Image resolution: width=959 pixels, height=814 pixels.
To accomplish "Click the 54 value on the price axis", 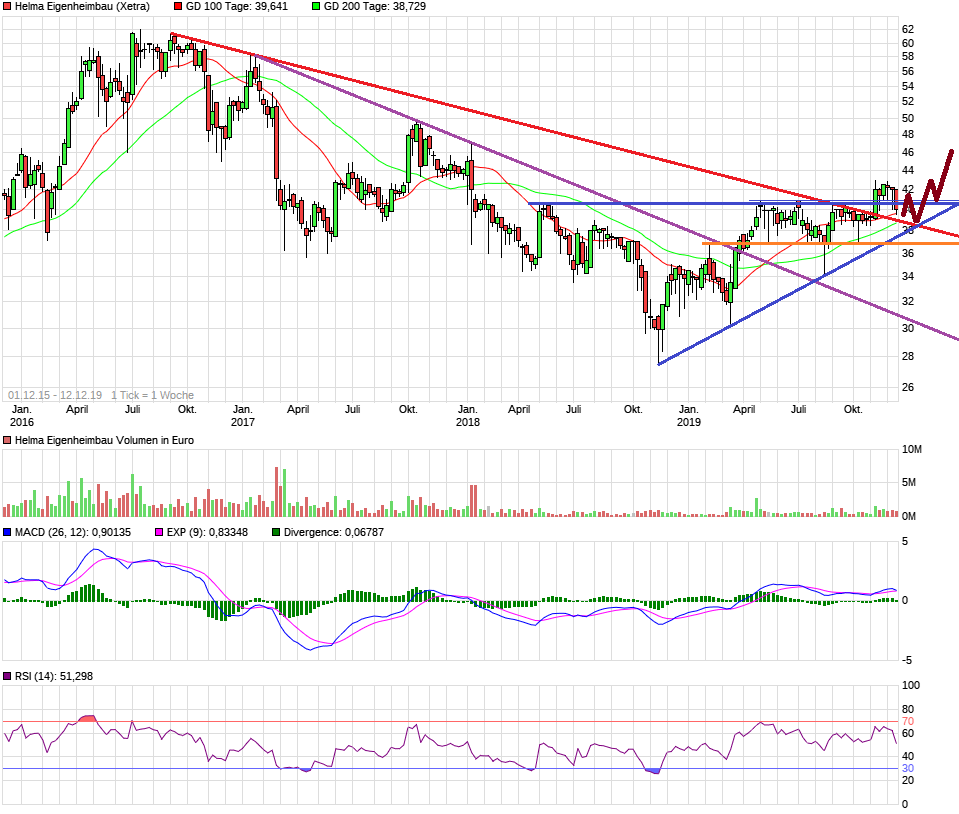I will [908, 86].
